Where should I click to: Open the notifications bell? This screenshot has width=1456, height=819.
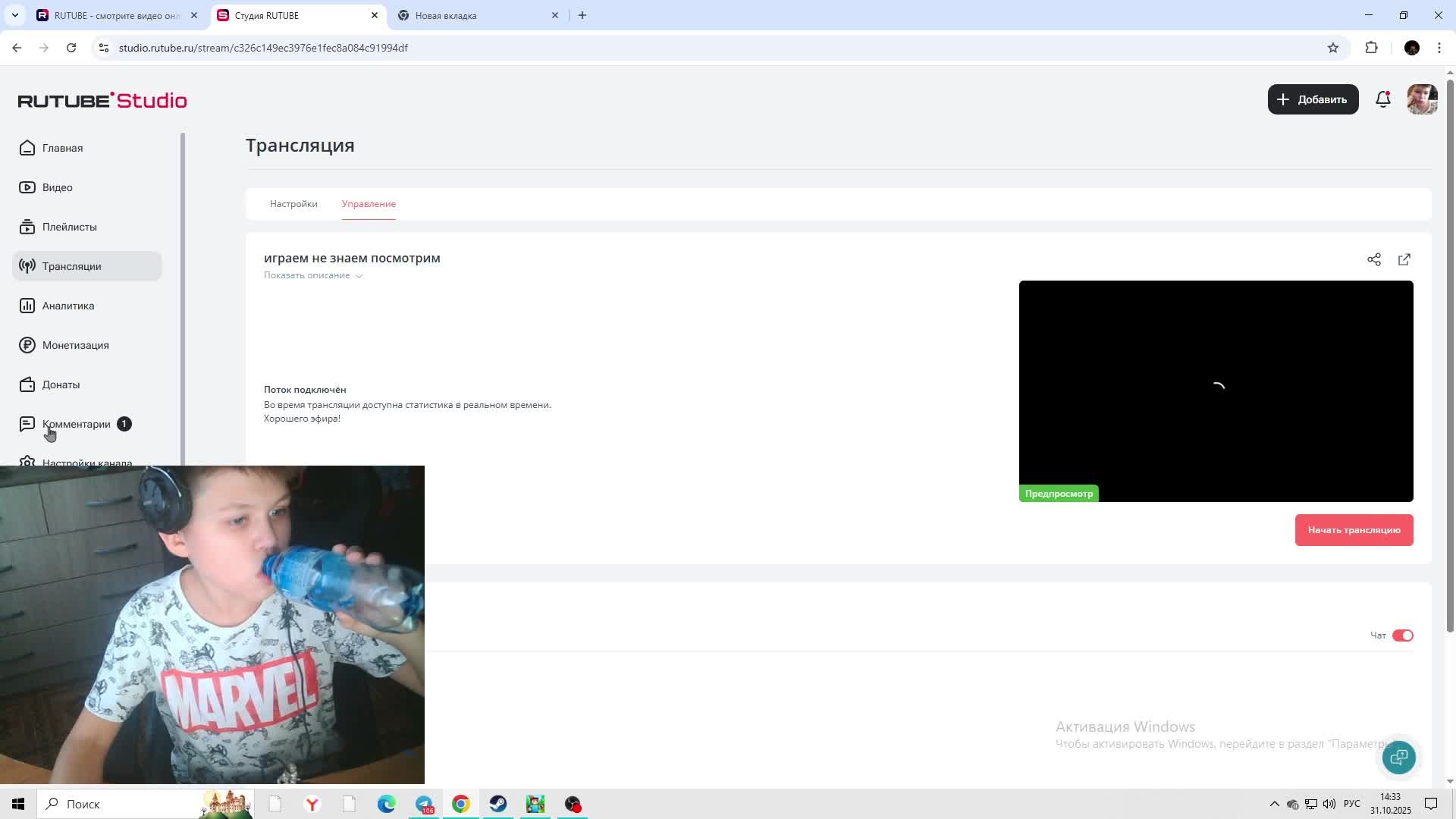click(x=1382, y=99)
